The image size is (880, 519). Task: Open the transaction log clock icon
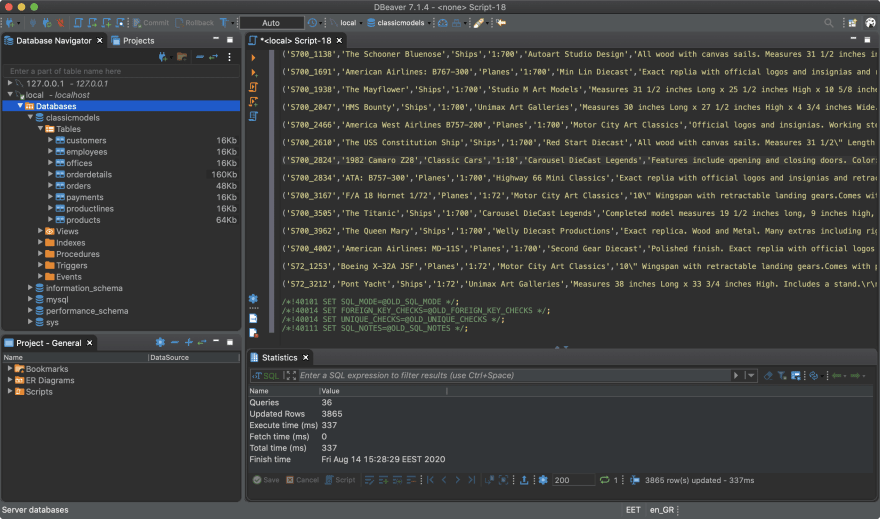312,23
